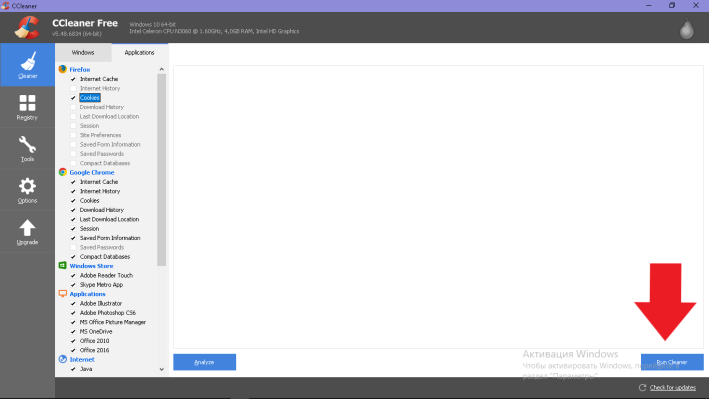Open the Tools wrench section
This screenshot has width=709, height=399.
pos(28,148)
